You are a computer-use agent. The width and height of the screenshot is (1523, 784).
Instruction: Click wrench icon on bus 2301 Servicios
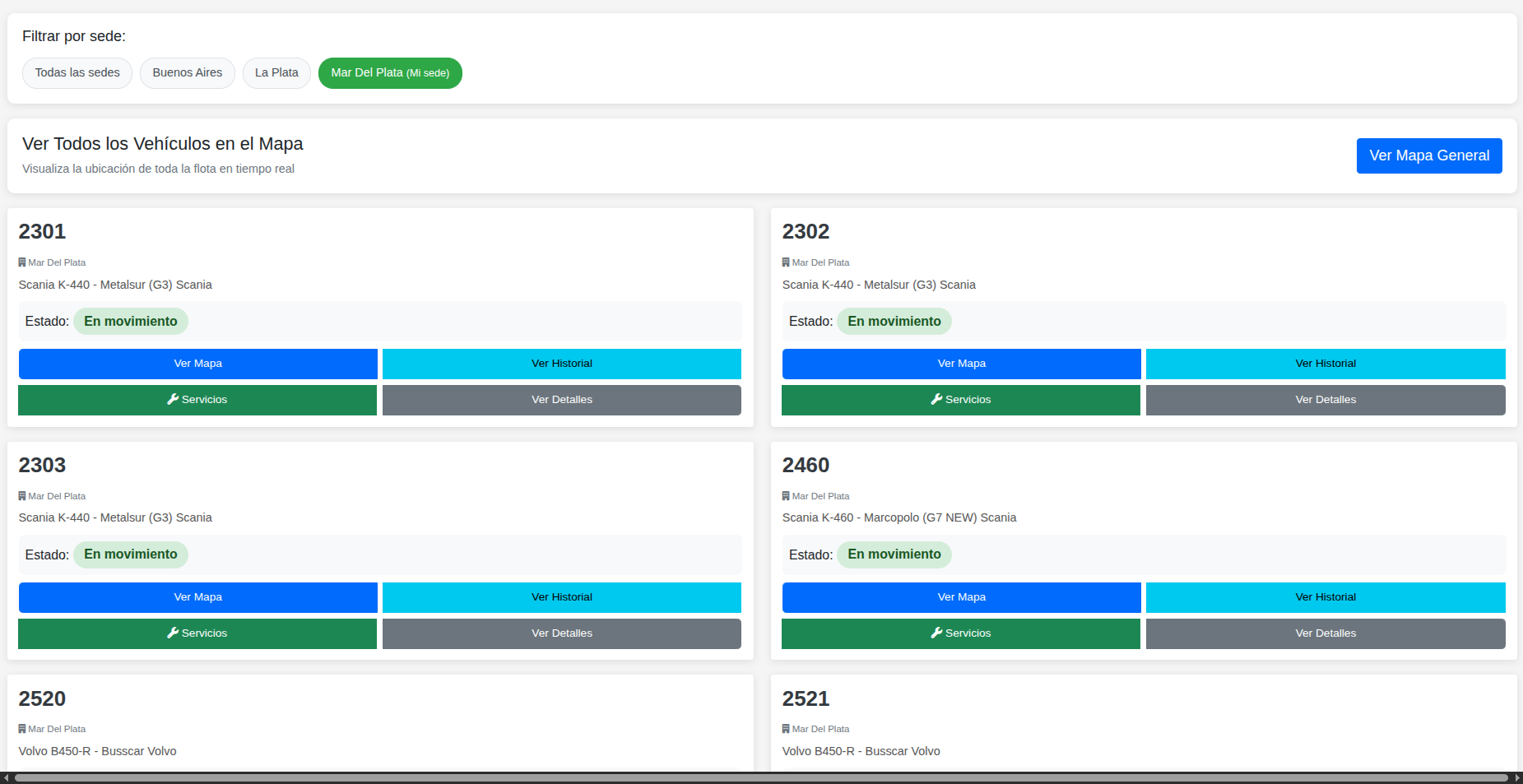173,399
